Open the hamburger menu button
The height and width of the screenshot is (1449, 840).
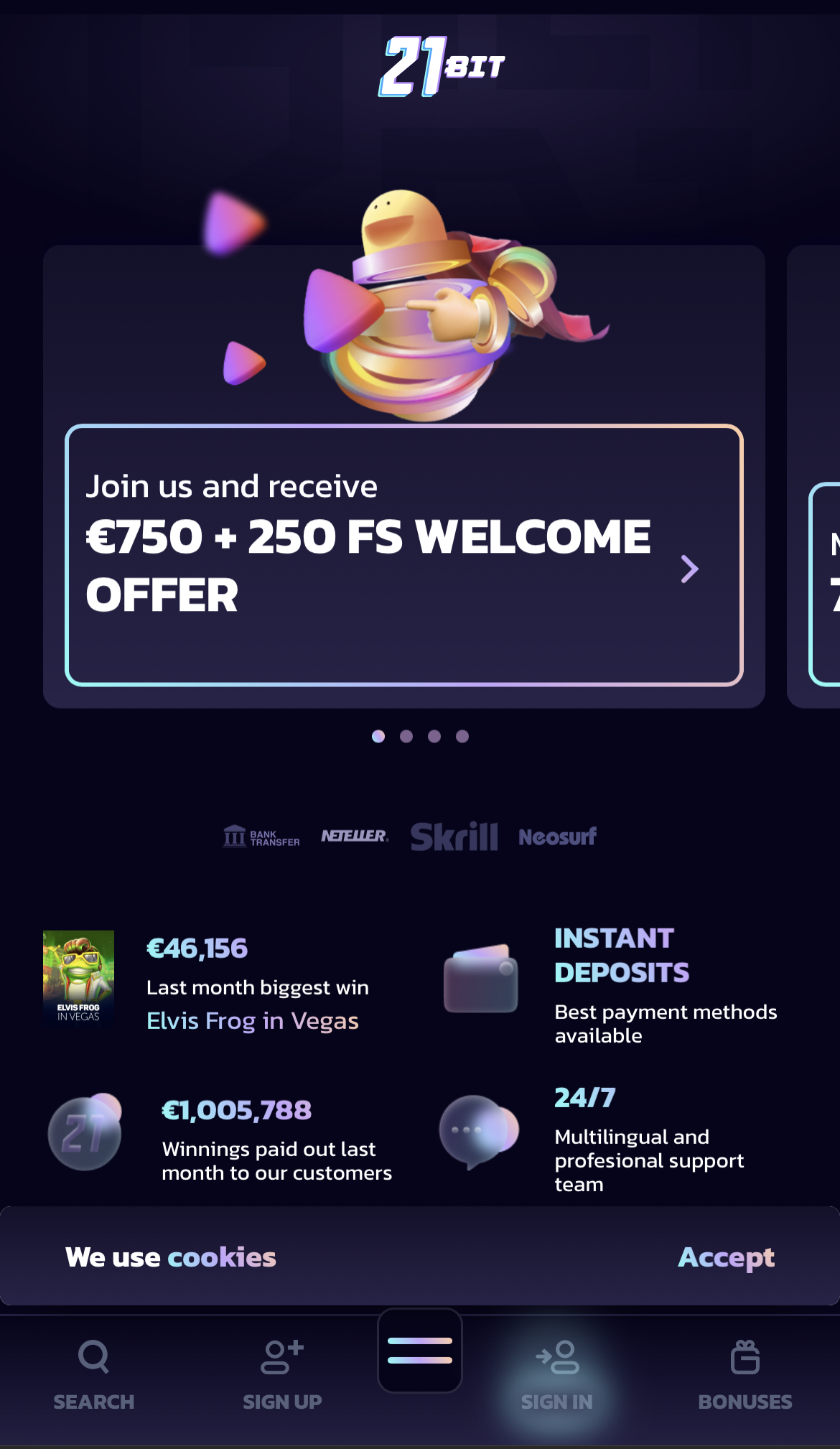pos(420,1350)
